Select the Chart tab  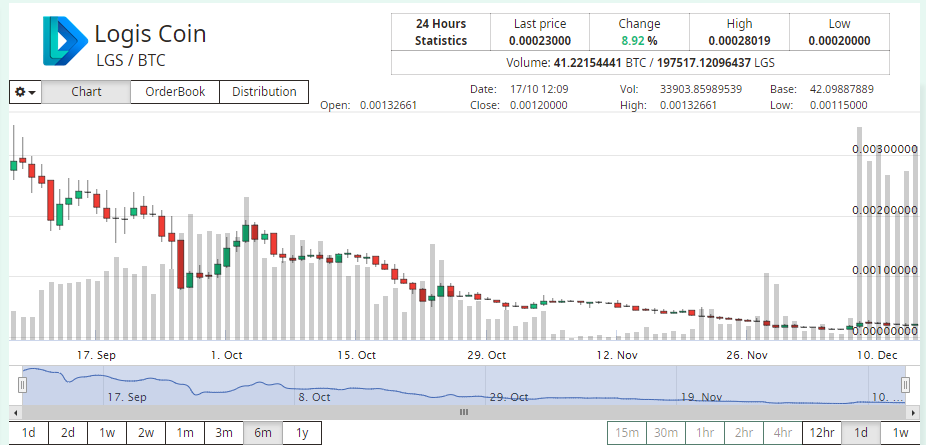87,92
